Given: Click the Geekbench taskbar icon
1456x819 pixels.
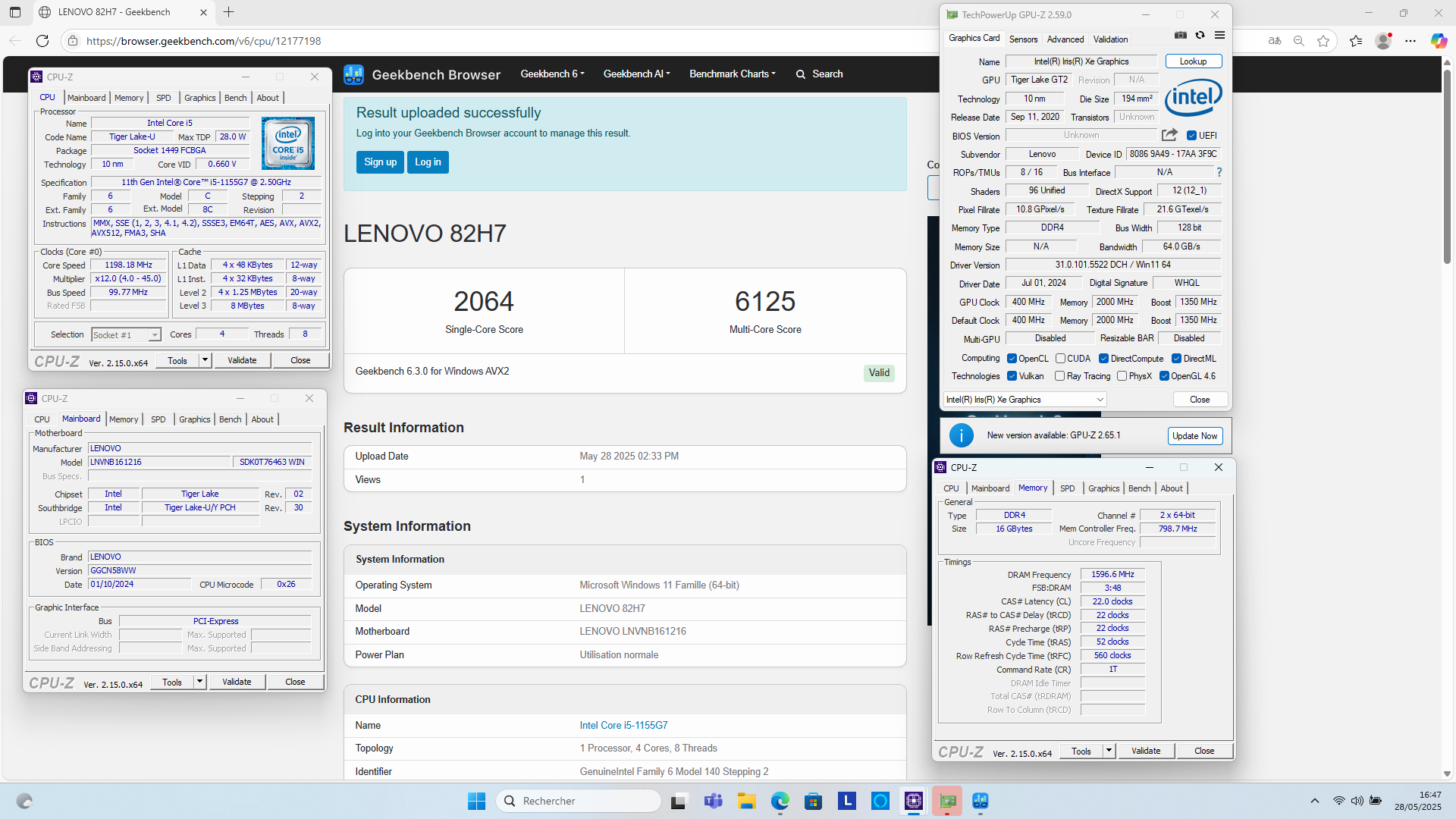Looking at the screenshot, I should pyautogui.click(x=981, y=801).
